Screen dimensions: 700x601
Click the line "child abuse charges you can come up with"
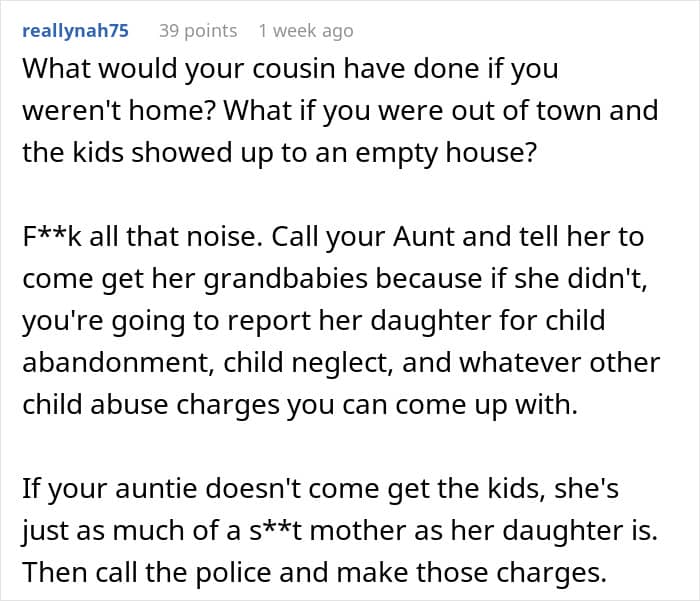tap(300, 405)
